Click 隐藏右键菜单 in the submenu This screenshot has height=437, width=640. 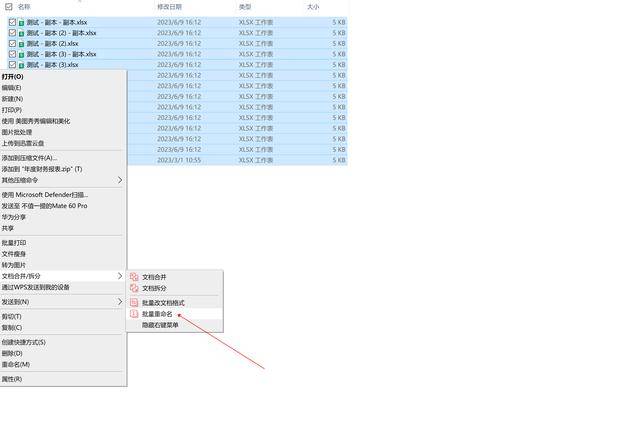(x=160, y=325)
